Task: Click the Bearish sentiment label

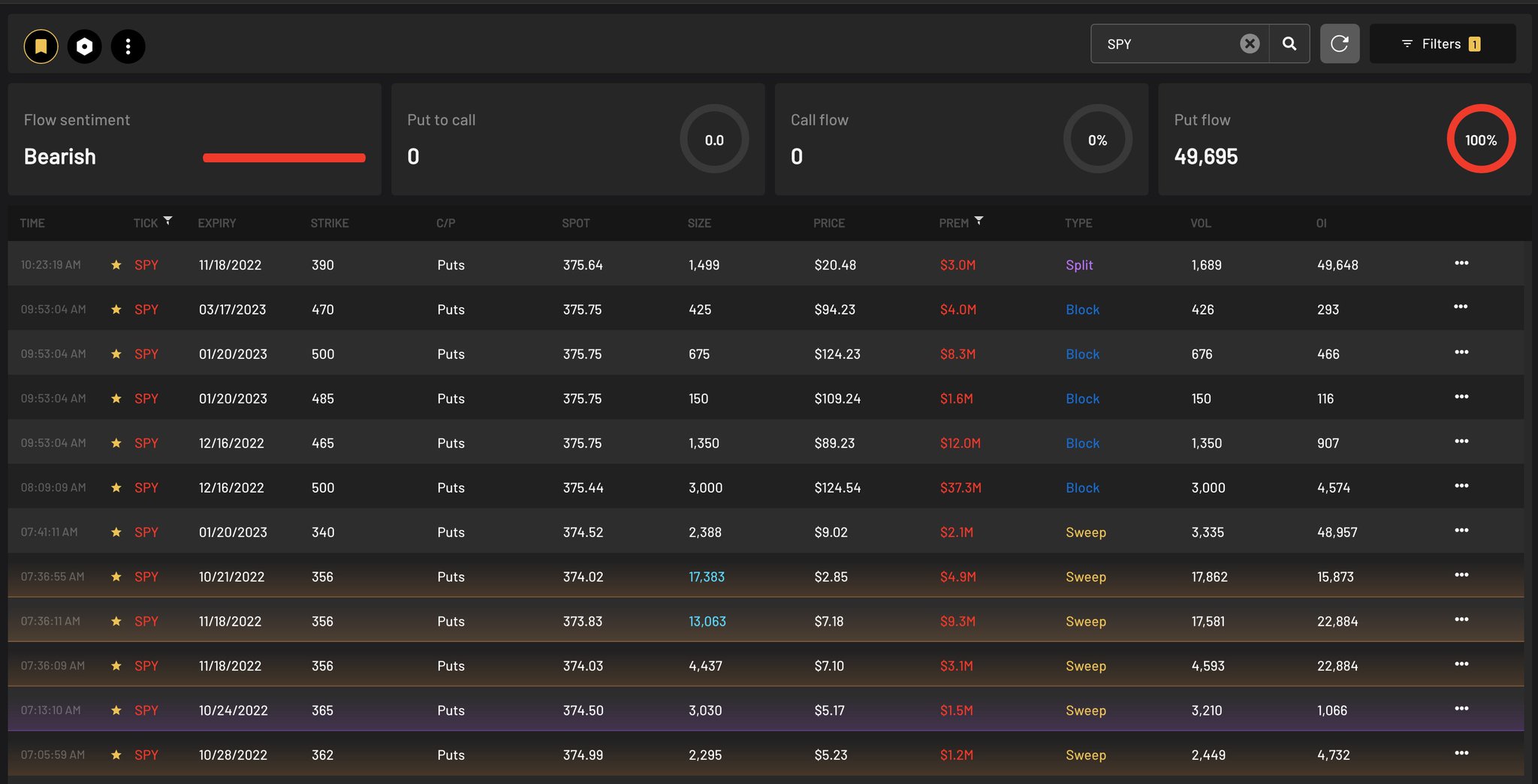Action: pyautogui.click(x=60, y=156)
